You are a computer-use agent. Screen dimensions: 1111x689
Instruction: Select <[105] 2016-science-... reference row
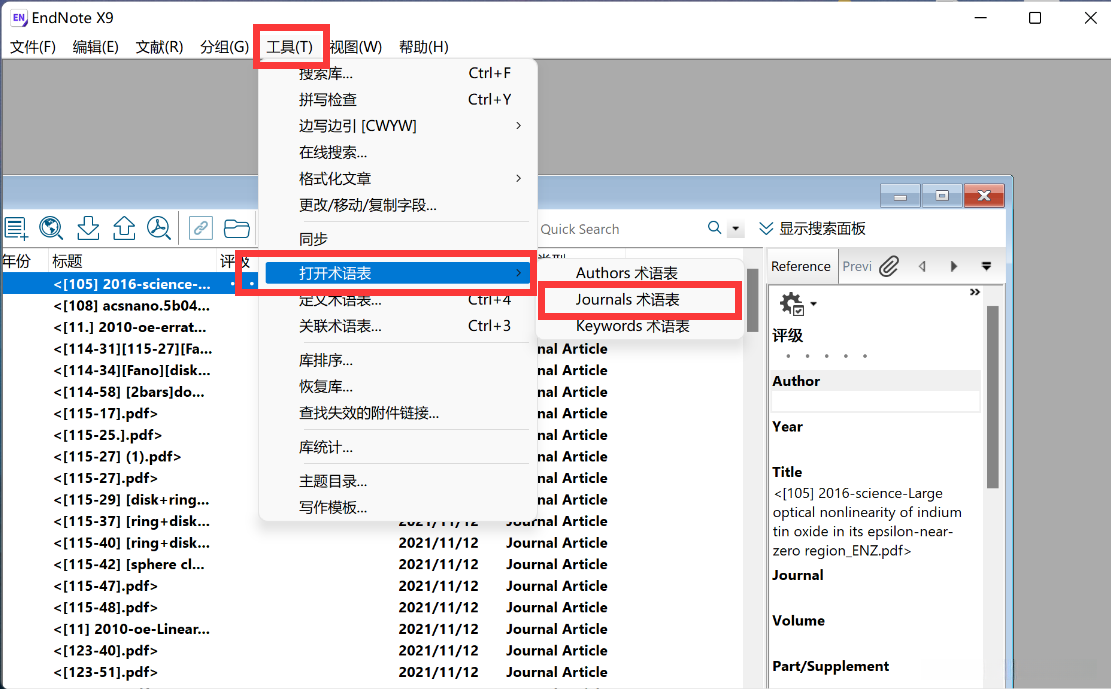131,284
